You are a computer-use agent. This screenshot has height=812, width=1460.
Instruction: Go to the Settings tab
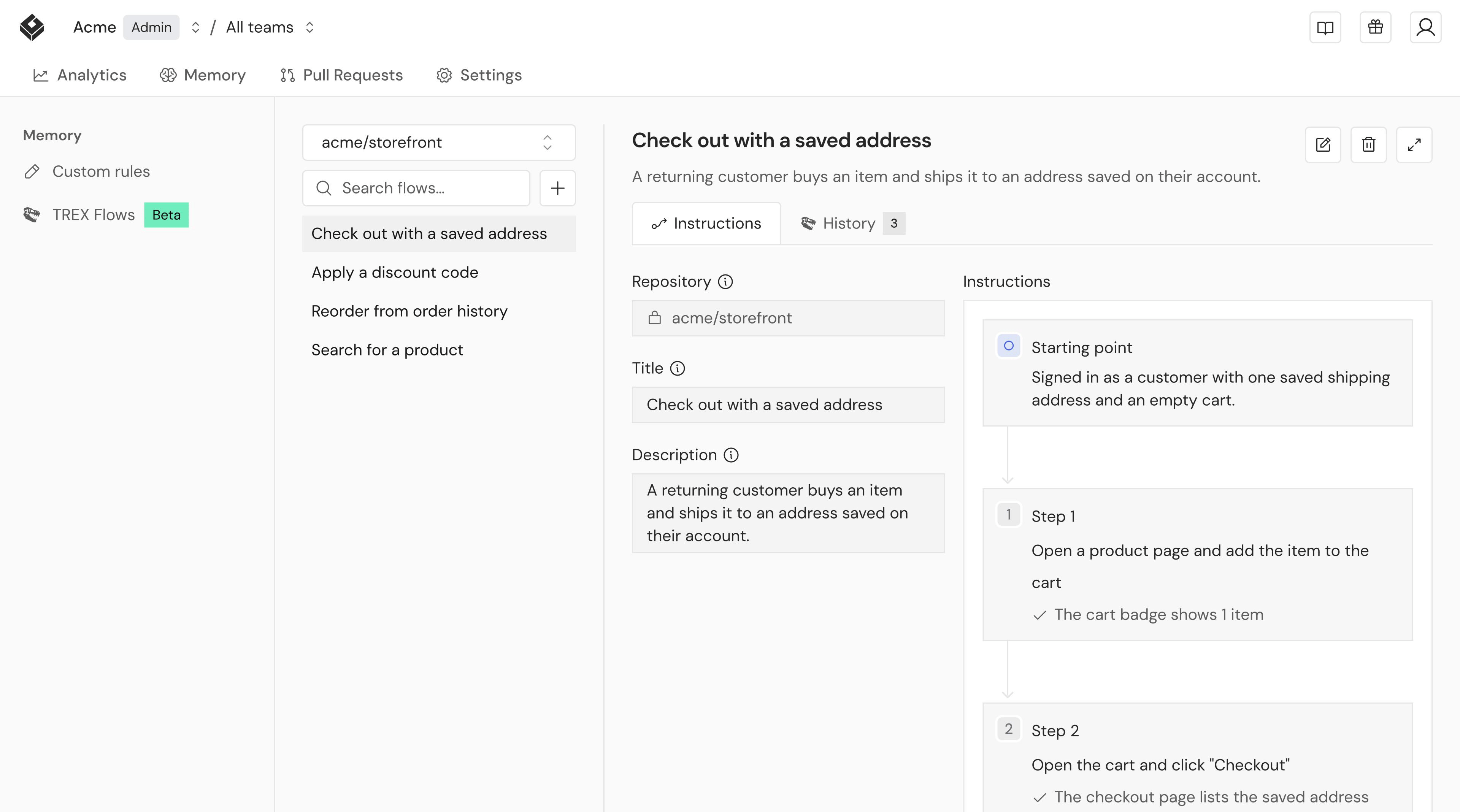[x=479, y=75]
